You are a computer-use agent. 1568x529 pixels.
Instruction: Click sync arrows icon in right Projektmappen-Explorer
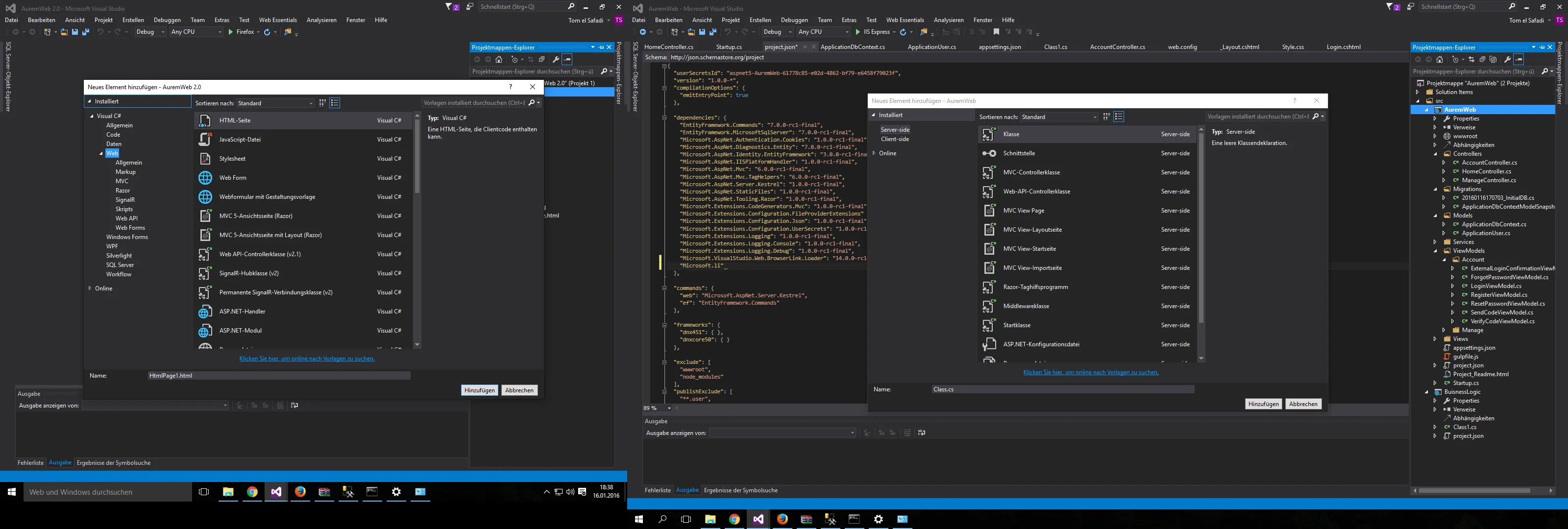pos(1471,60)
